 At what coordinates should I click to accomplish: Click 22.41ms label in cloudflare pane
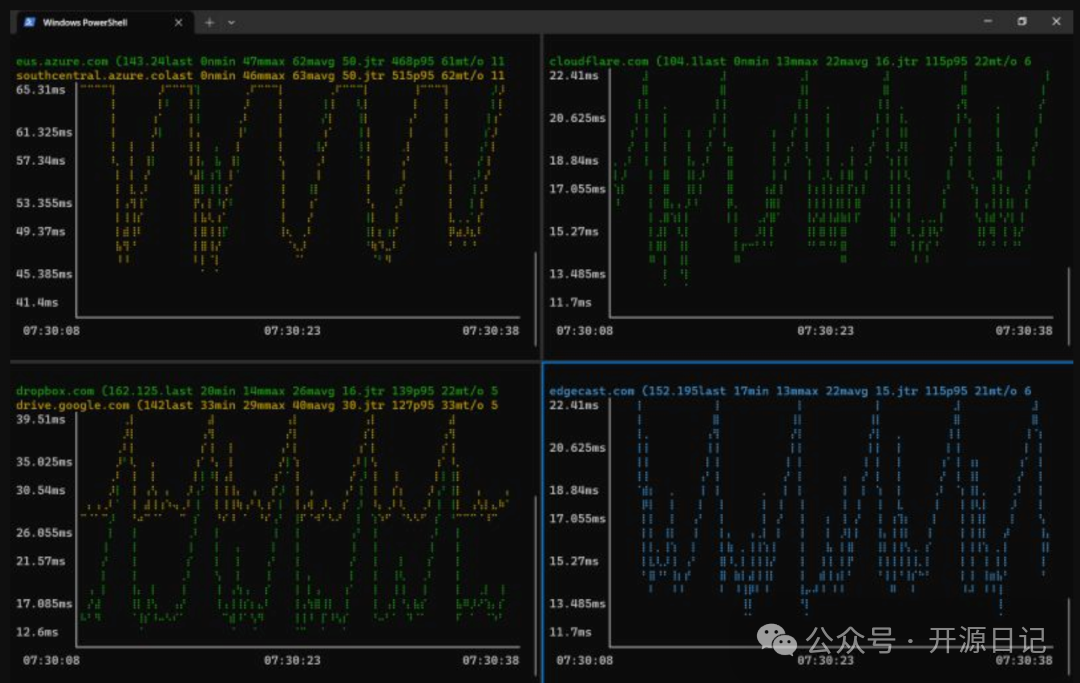click(x=574, y=76)
